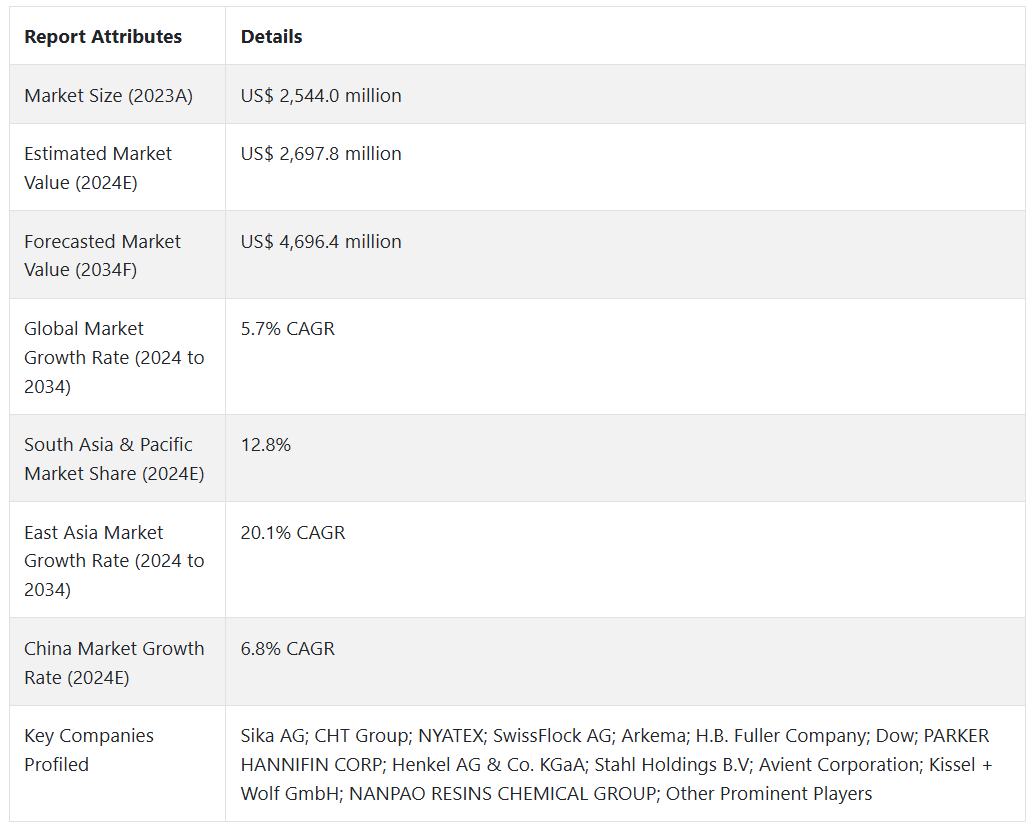Click the 'US$ 2,697.8 million' value
Viewport: 1036px width, 828px height.
click(x=321, y=154)
